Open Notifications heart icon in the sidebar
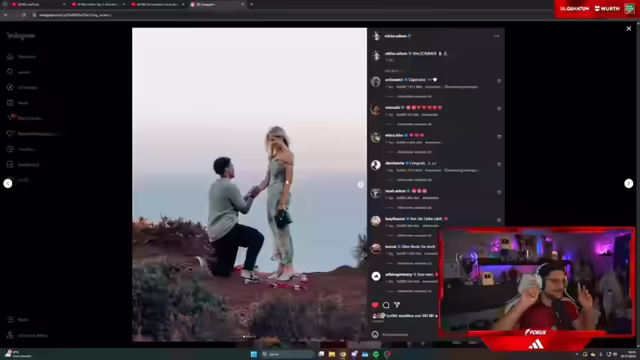Screen dimensions: 640x360 10,133
